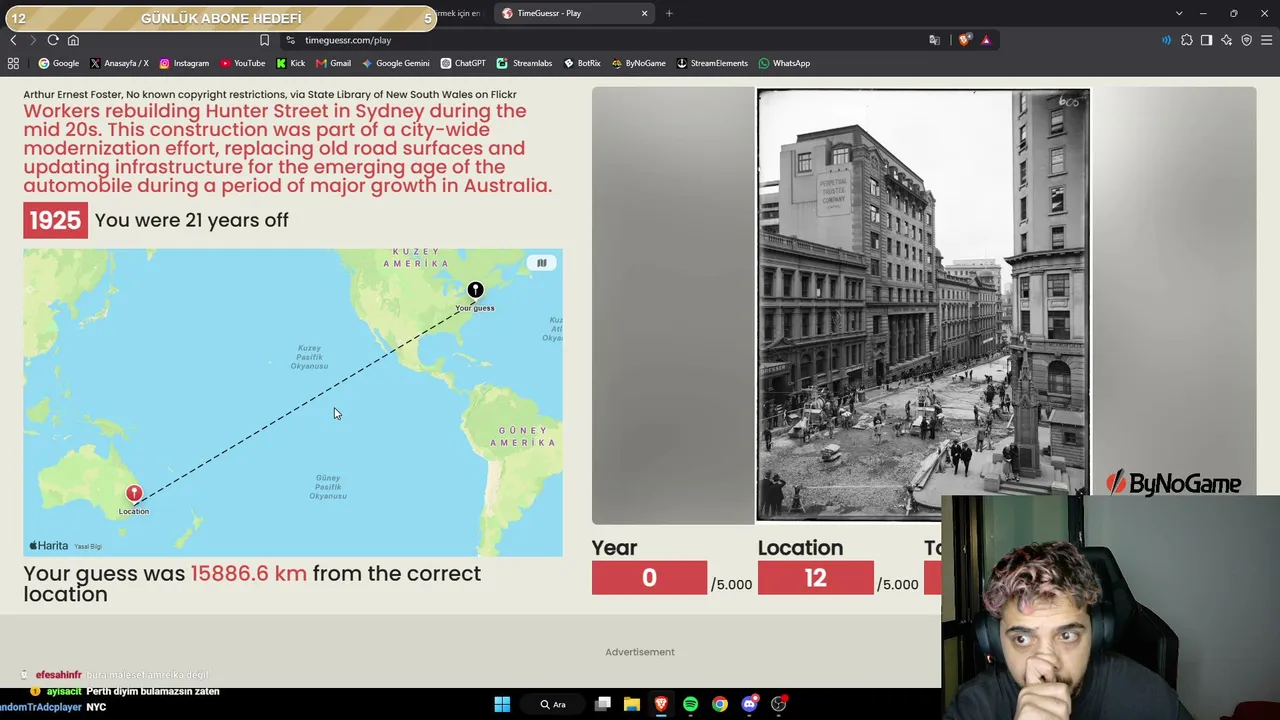The width and height of the screenshot is (1280, 720).
Task: Click the black 'Your guess' map pin
Action: click(475, 290)
